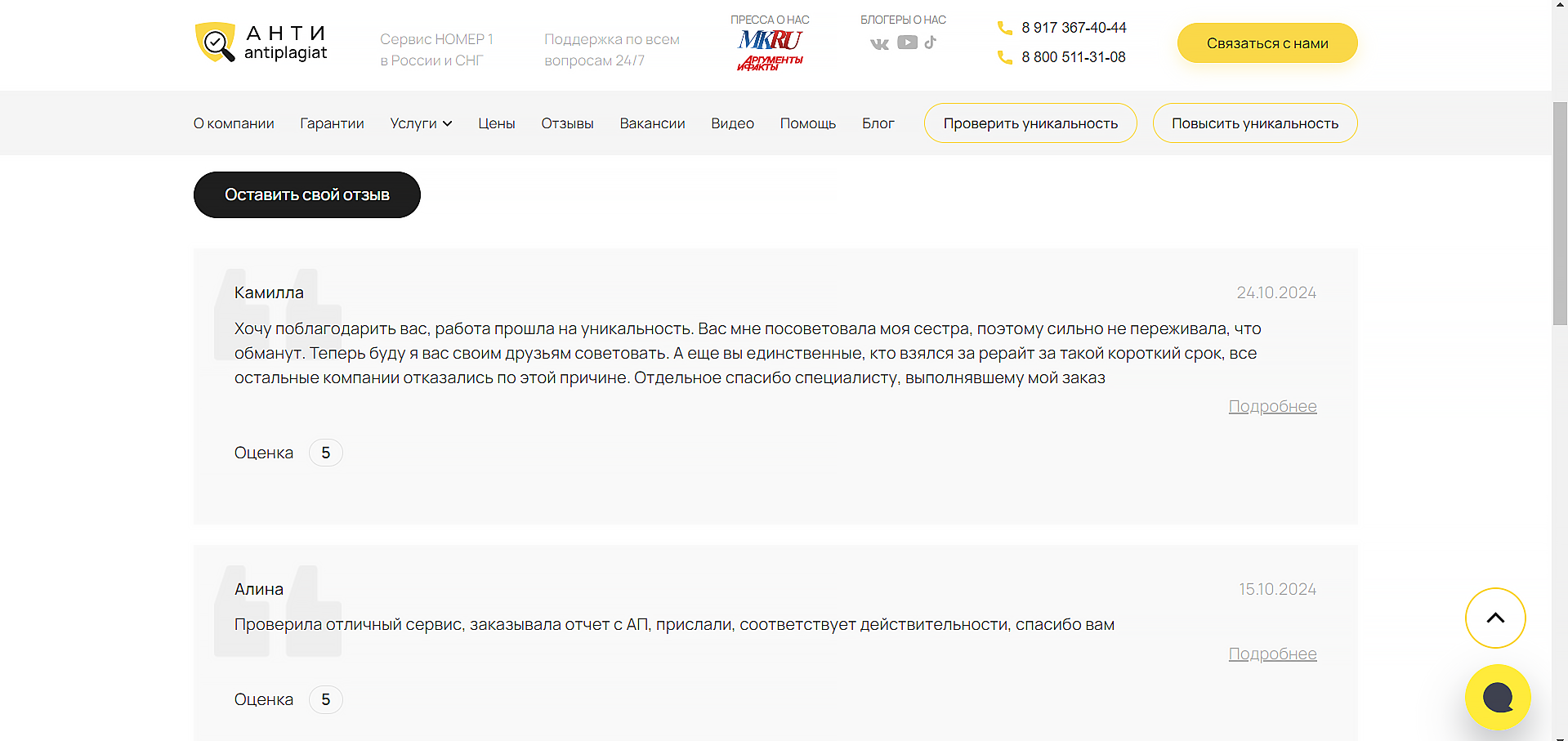The width and height of the screenshot is (1568, 741).
Task: Click rating badge 5 in Камилла's review
Action: tap(326, 453)
